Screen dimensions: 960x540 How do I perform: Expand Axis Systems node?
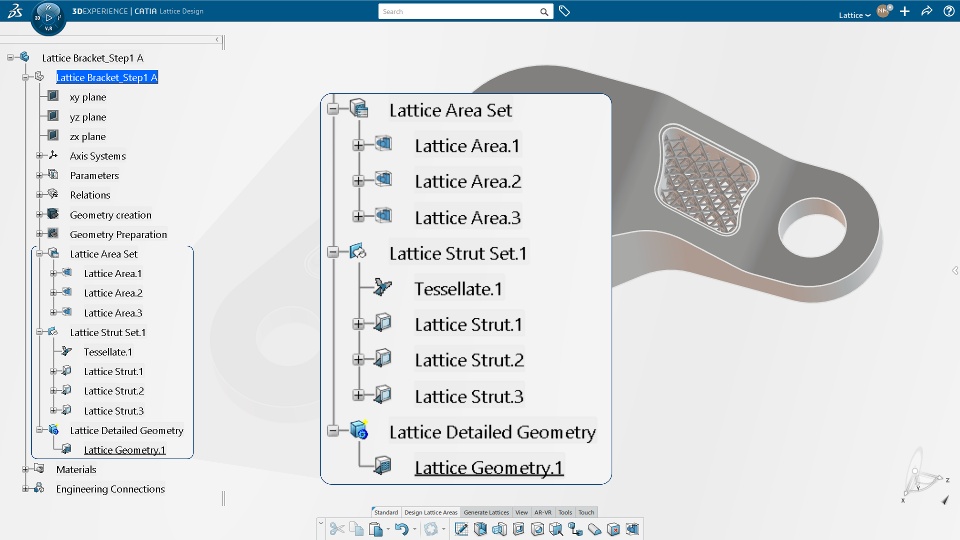(x=39, y=156)
